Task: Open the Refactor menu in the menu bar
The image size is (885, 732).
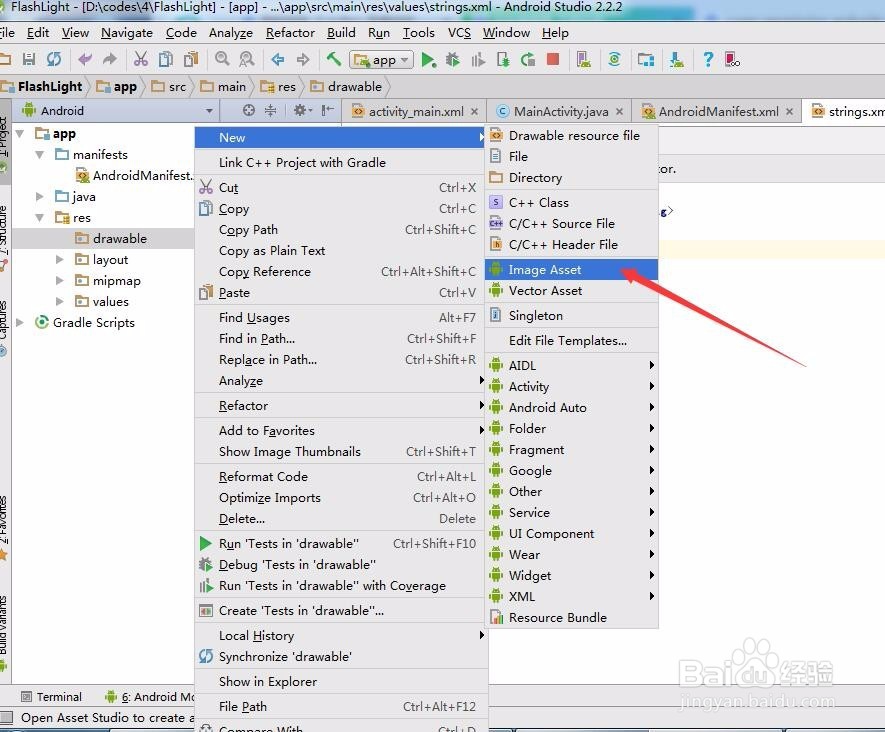Action: point(290,32)
